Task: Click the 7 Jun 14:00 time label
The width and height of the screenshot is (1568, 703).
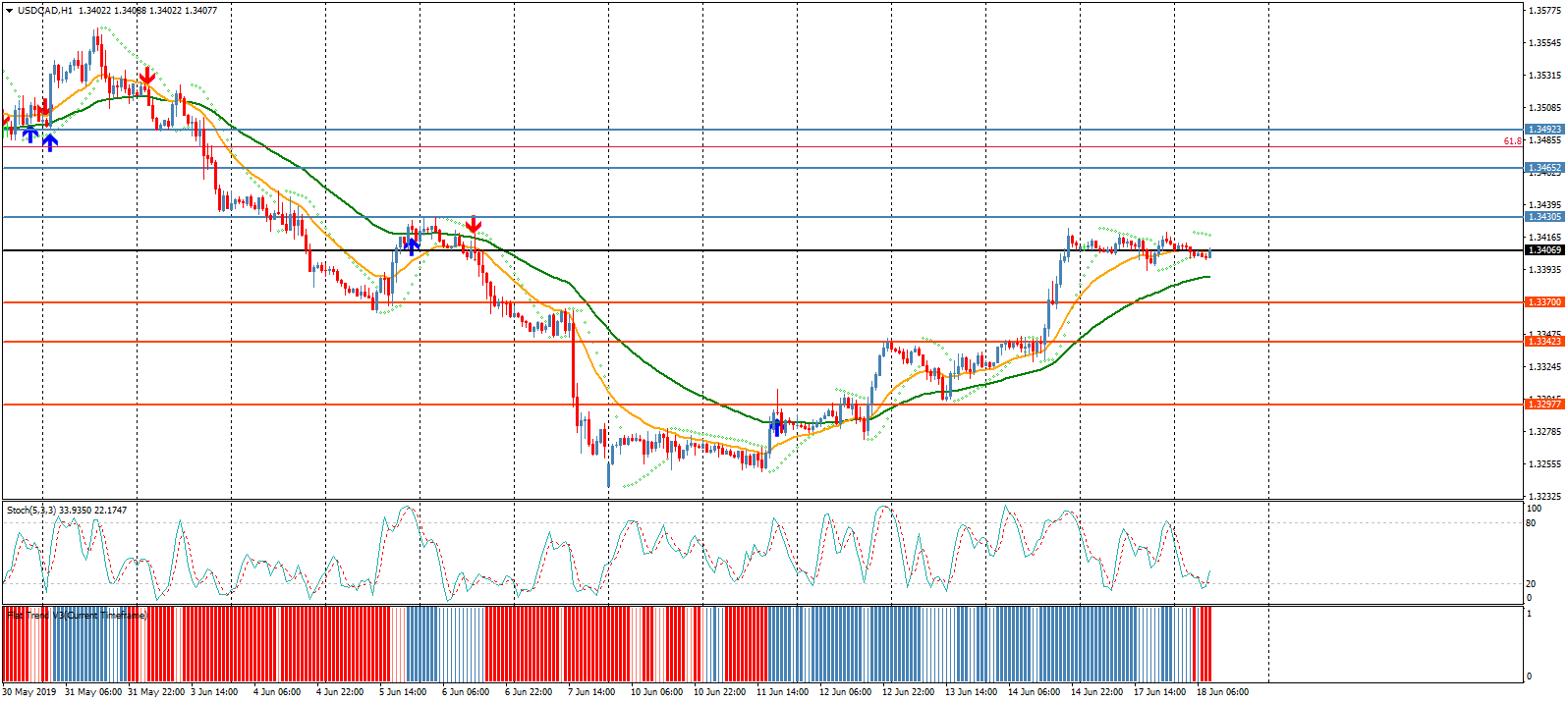Action: coord(593,692)
